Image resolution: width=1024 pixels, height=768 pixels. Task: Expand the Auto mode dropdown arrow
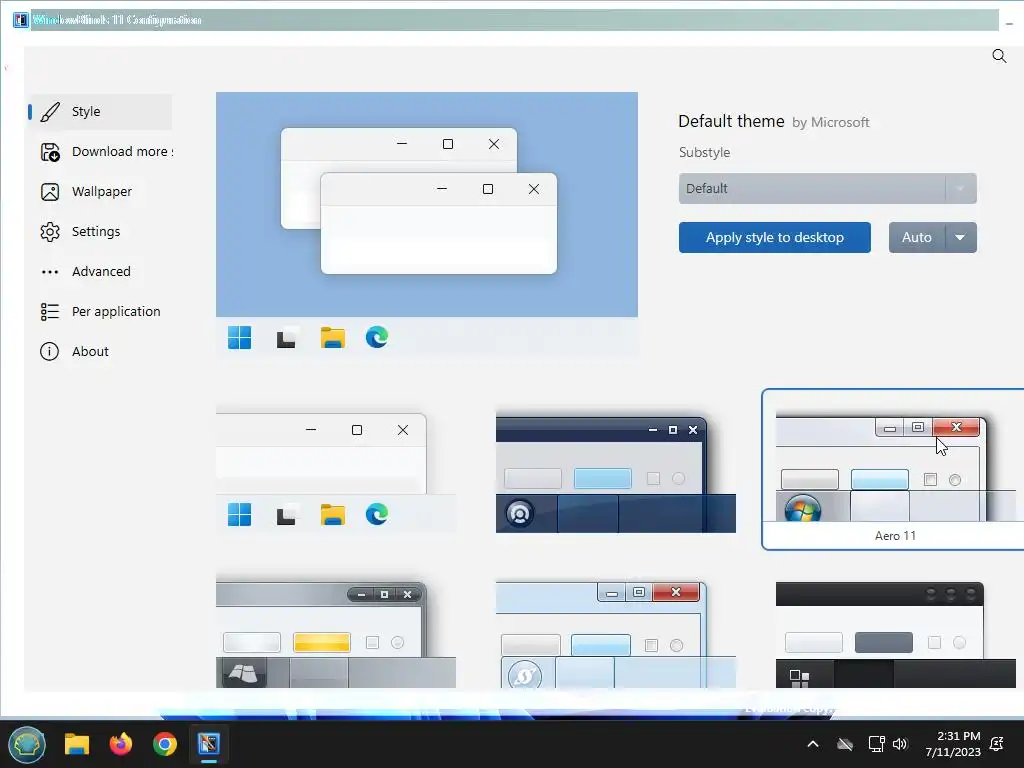(x=961, y=237)
